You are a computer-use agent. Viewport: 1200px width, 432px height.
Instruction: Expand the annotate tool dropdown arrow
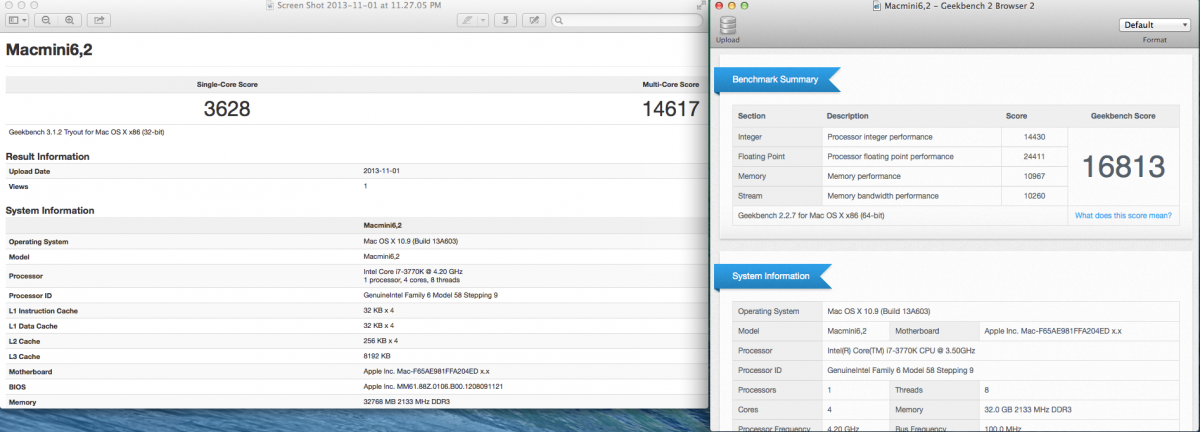click(x=483, y=20)
